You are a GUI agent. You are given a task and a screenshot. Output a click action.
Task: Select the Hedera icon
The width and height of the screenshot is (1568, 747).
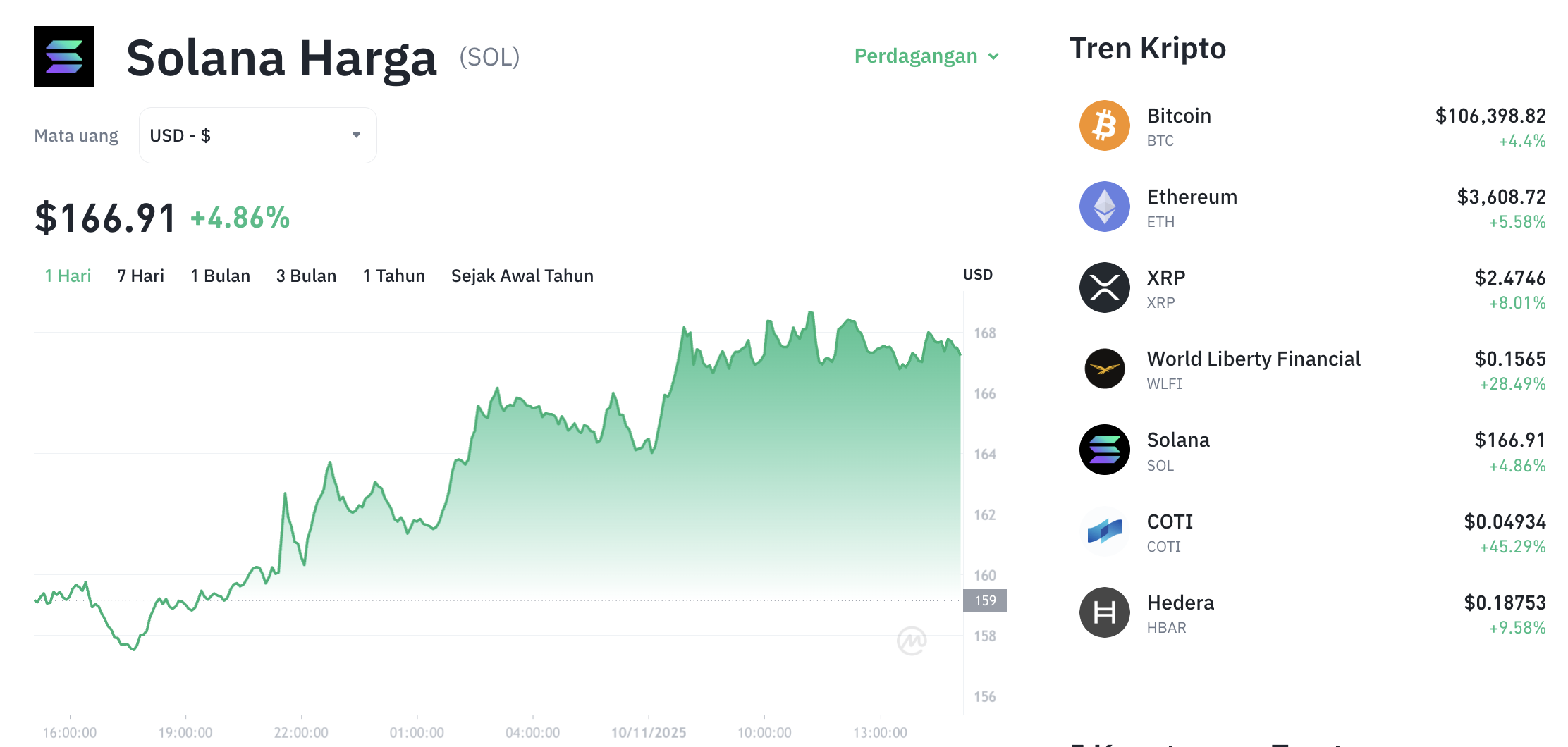coord(1104,613)
